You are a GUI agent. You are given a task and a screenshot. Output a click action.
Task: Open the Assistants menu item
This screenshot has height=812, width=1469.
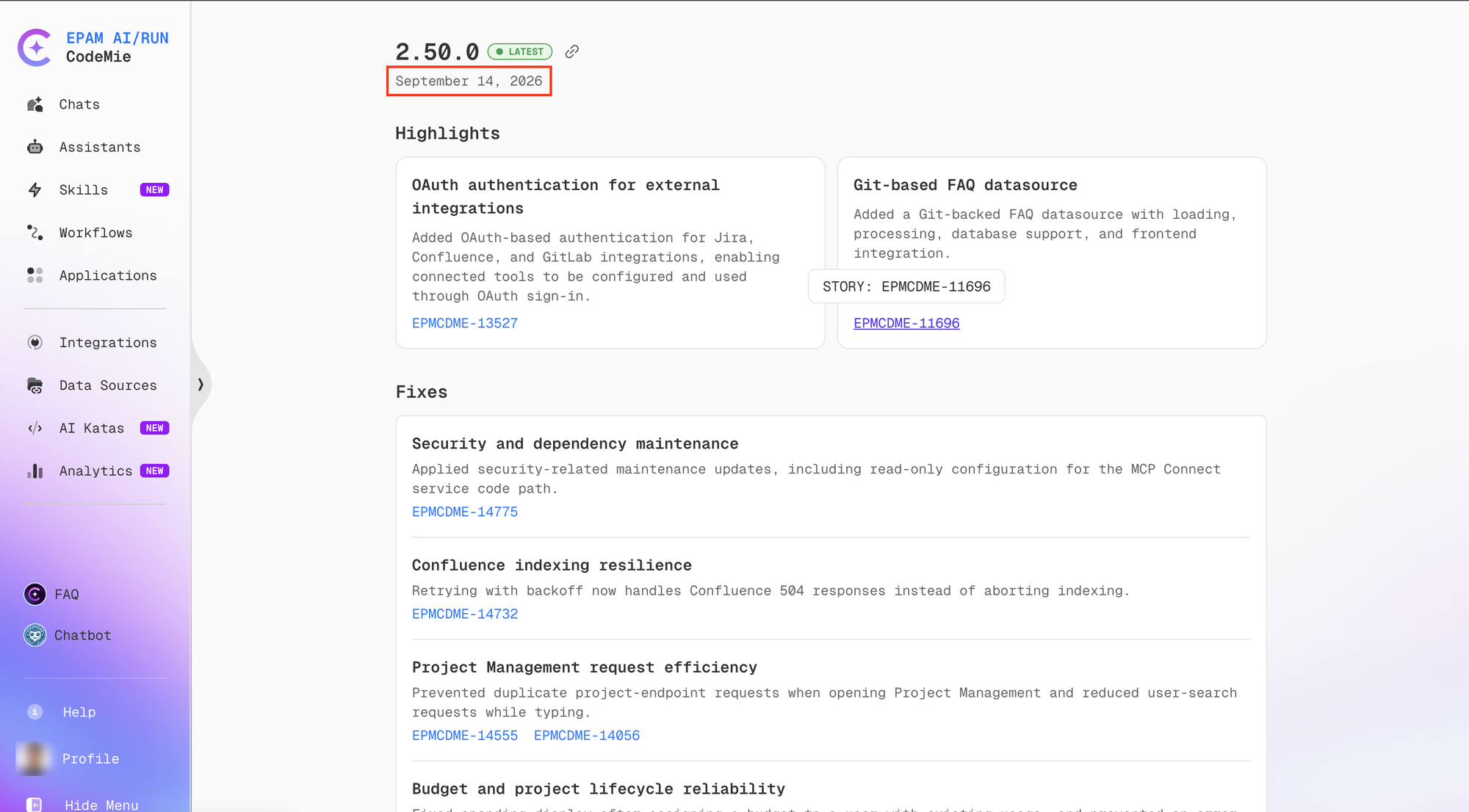click(100, 147)
